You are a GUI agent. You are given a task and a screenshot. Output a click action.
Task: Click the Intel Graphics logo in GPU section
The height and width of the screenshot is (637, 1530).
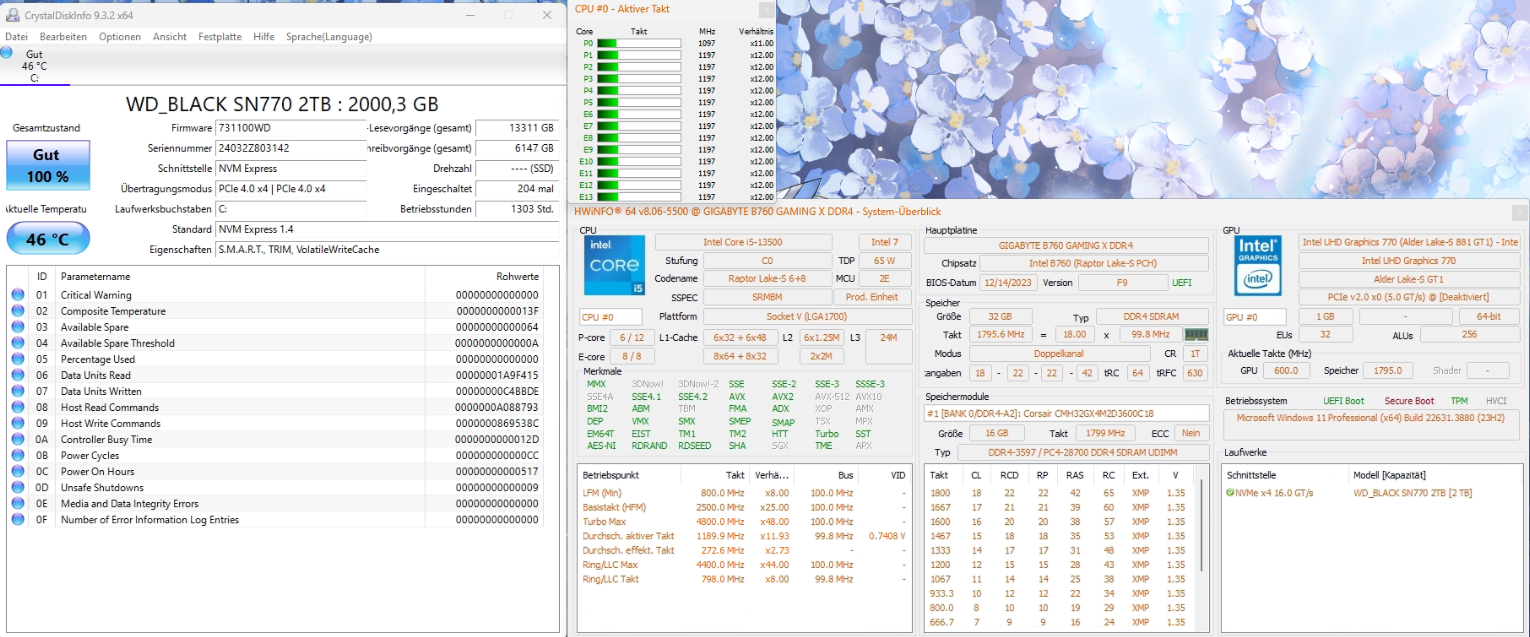coord(1258,265)
